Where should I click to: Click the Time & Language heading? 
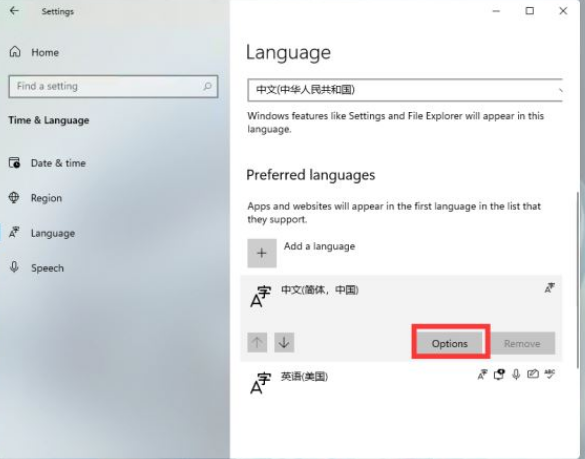tap(49, 120)
